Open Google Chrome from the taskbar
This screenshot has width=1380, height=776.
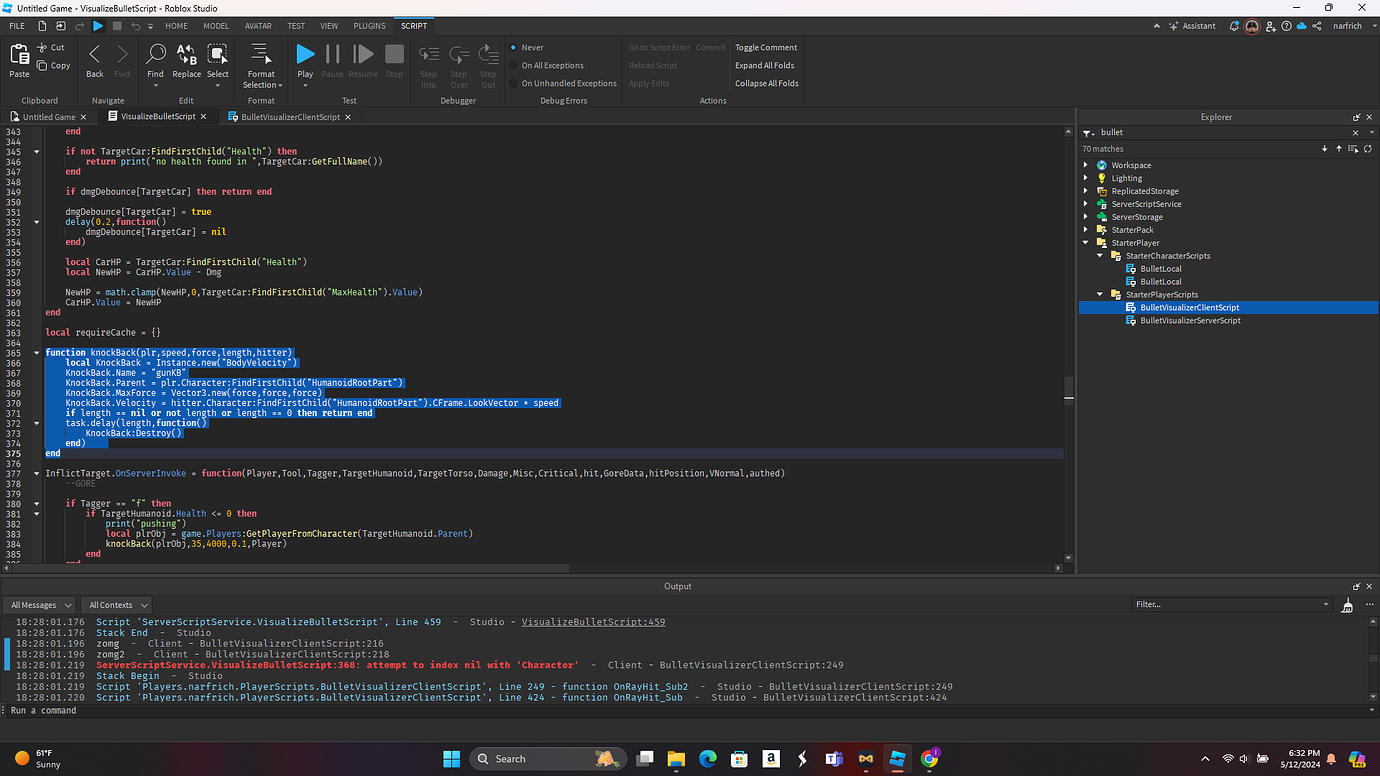click(929, 758)
